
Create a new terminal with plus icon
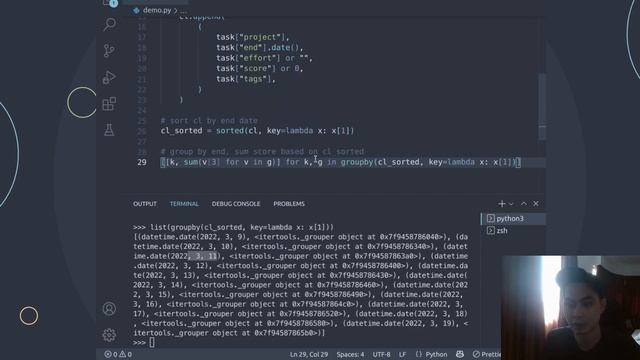point(502,204)
